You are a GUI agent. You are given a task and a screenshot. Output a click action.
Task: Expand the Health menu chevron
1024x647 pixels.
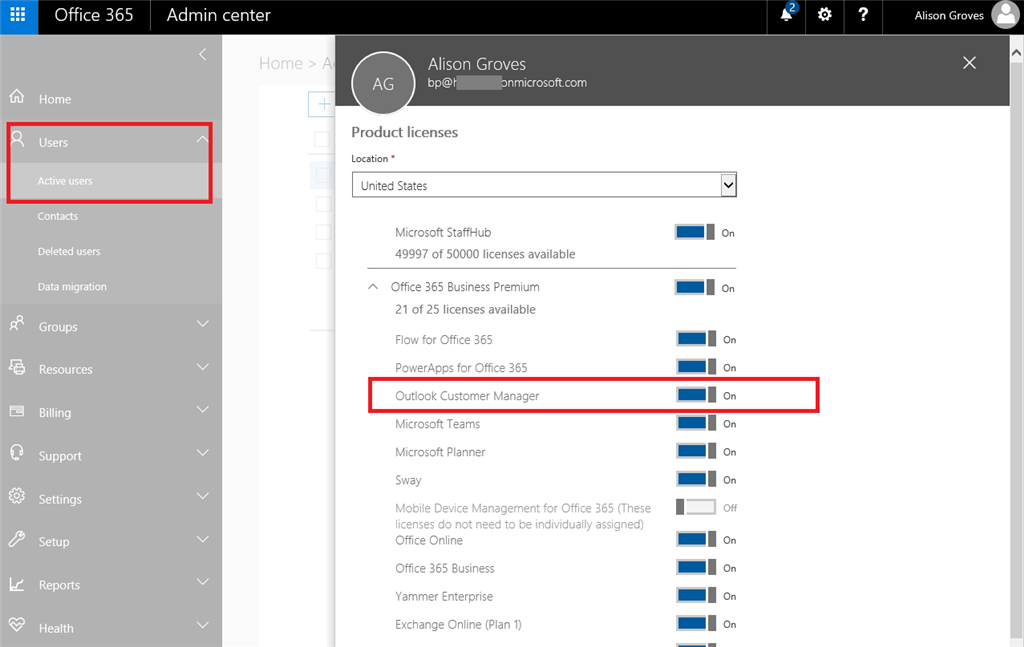click(202, 625)
